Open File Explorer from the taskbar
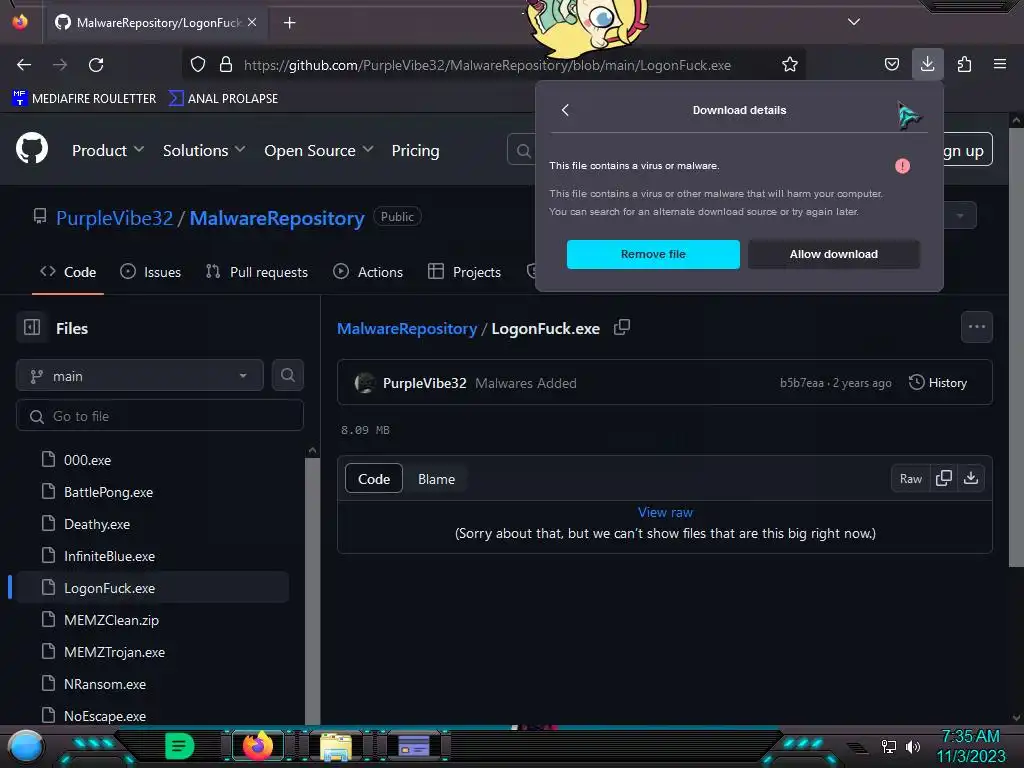 tap(336, 746)
